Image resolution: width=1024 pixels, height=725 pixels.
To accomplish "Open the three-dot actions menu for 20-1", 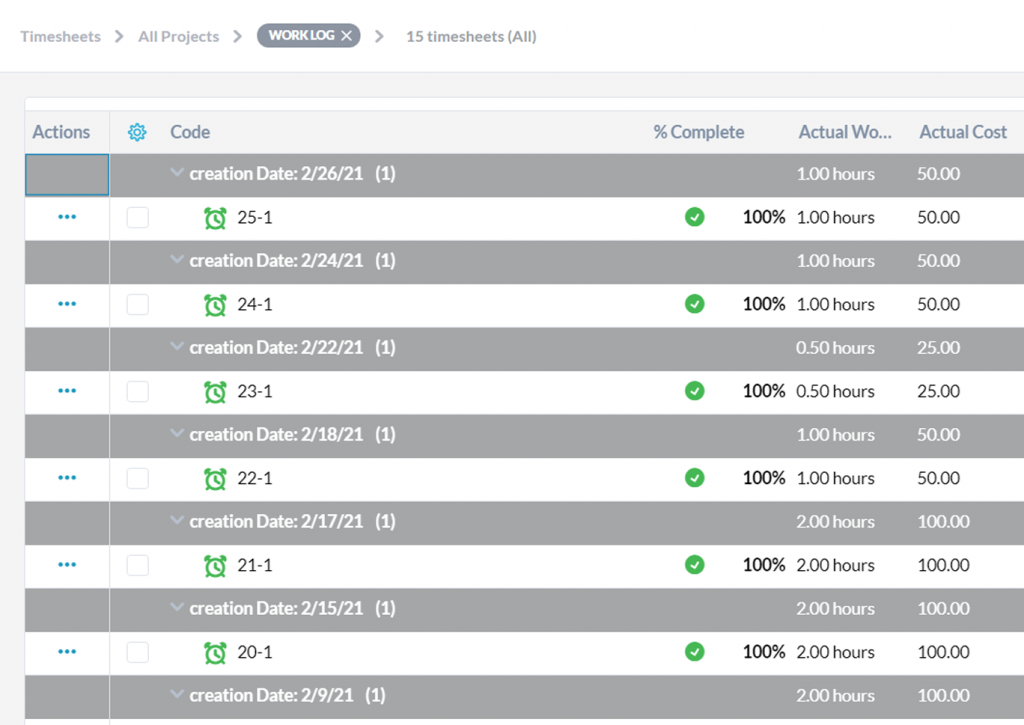I will [67, 652].
